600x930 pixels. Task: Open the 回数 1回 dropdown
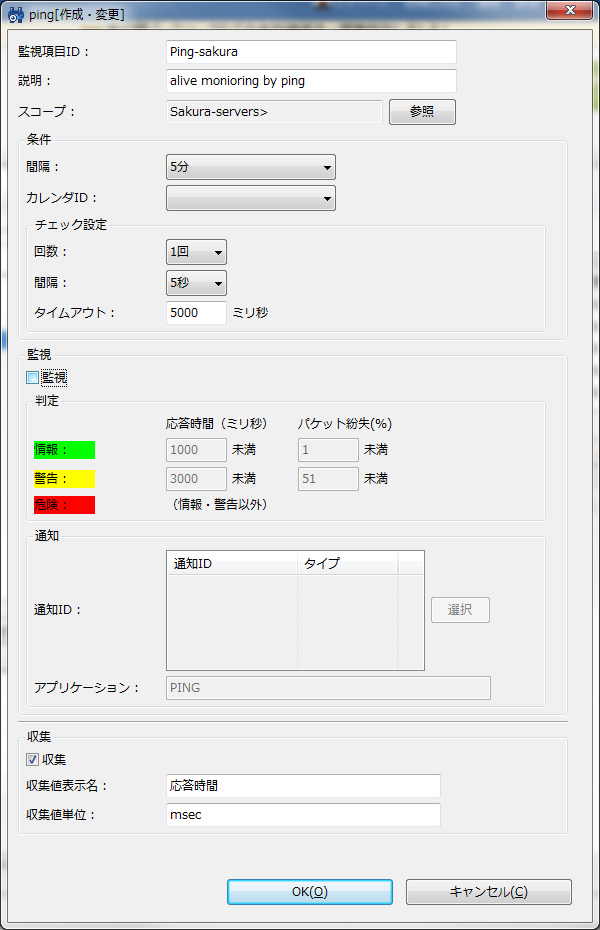(x=196, y=252)
